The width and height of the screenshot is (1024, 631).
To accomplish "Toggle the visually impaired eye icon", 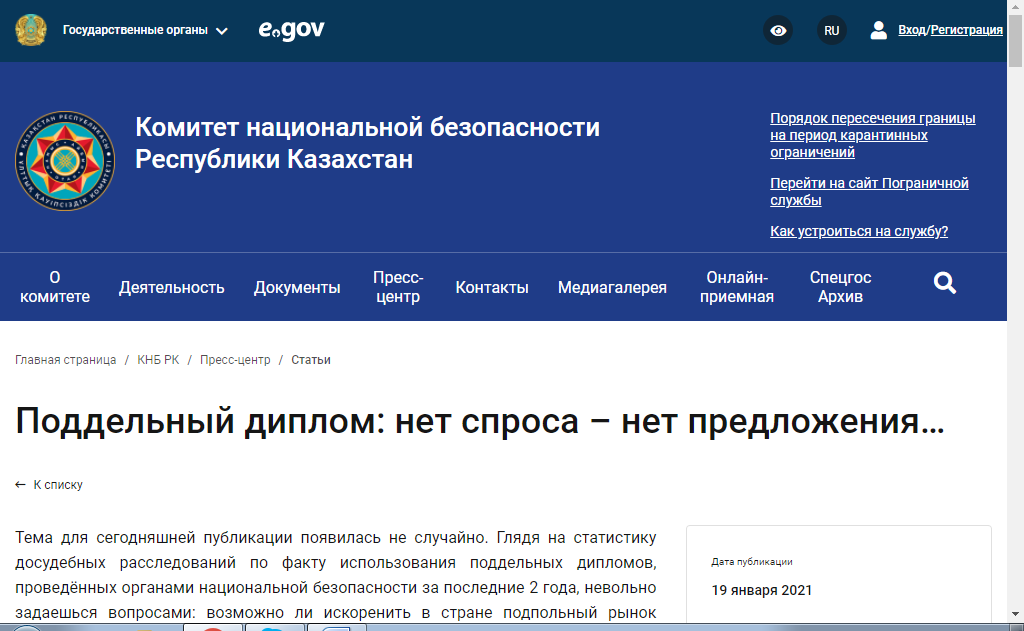I will point(778,30).
